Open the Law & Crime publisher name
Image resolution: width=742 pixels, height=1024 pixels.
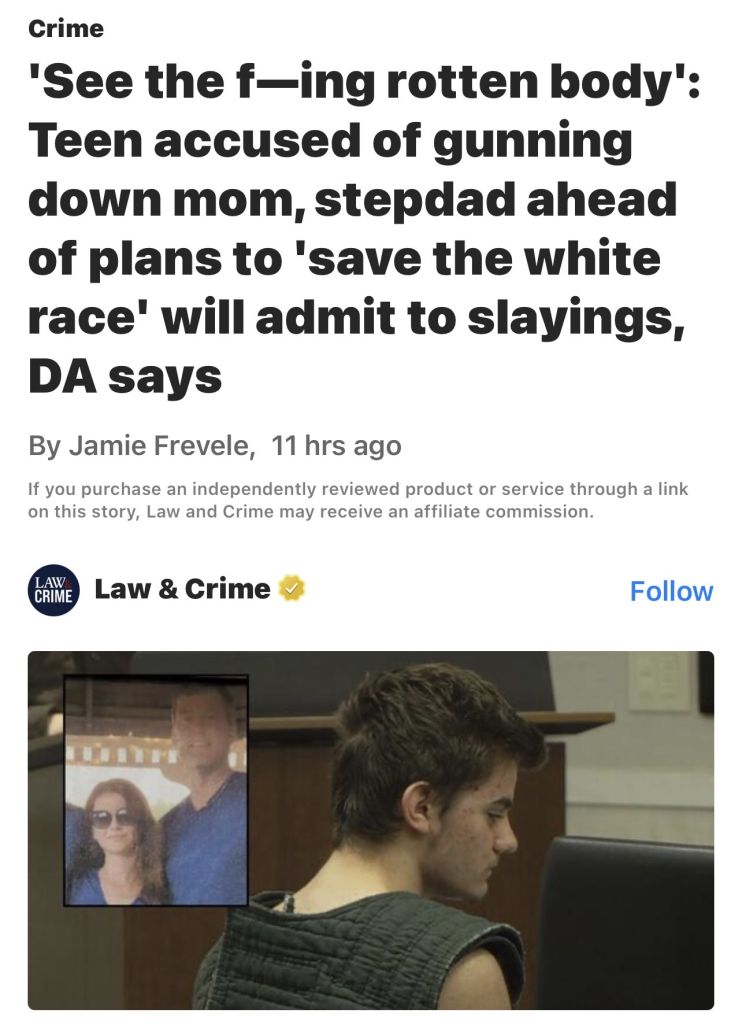click(x=182, y=588)
